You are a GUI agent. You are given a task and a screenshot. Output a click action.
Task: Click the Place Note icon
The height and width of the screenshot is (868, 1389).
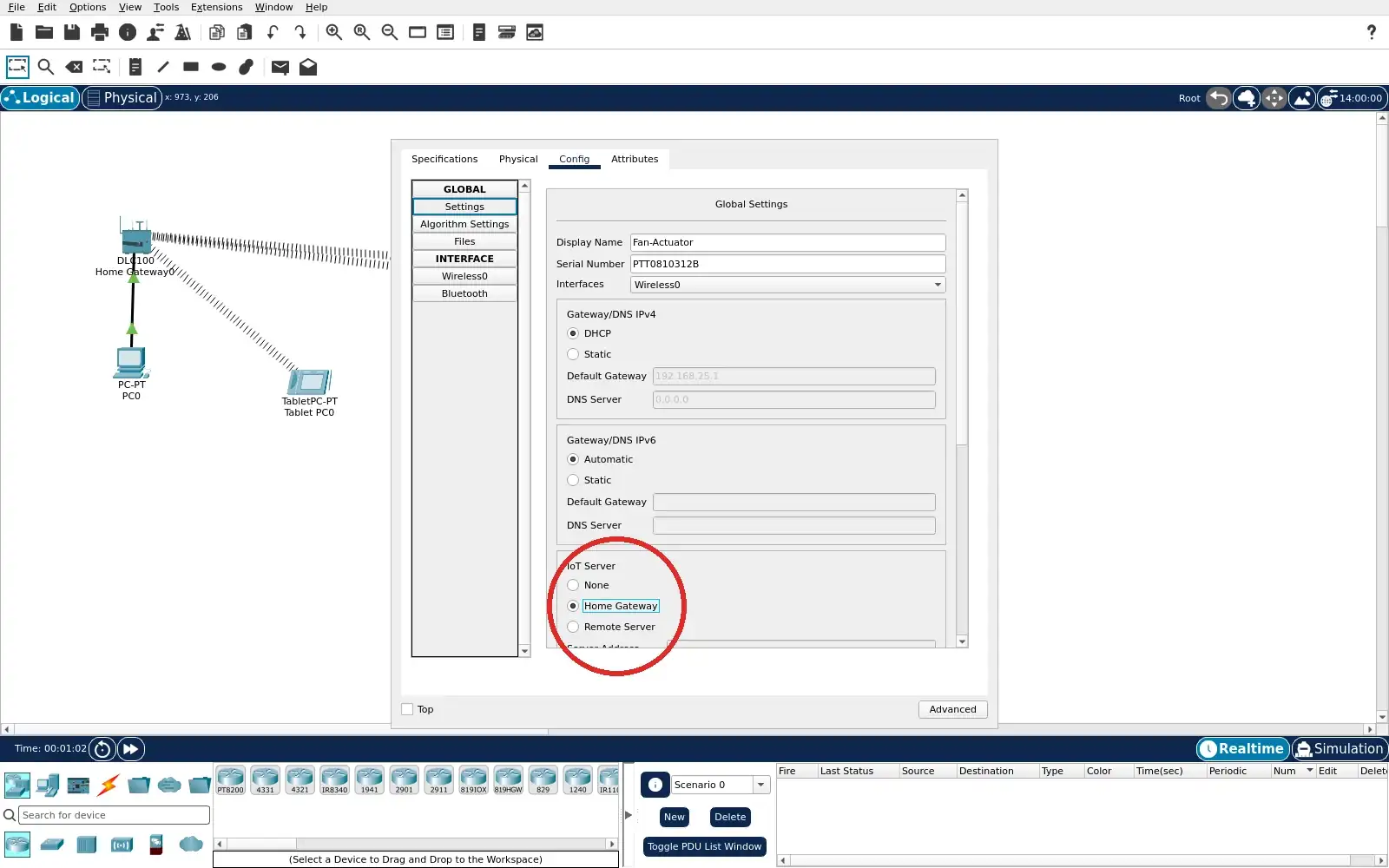coord(135,67)
